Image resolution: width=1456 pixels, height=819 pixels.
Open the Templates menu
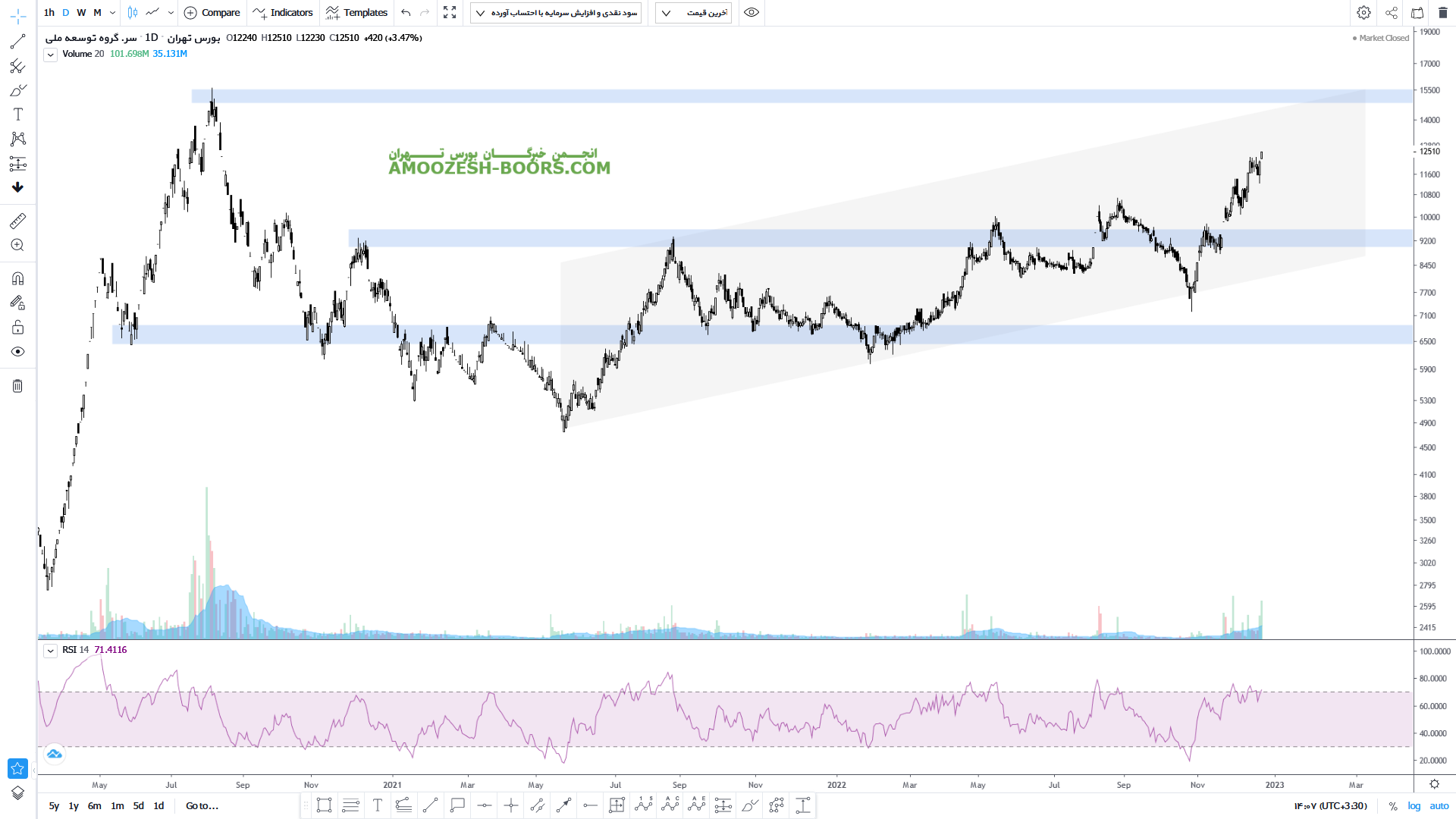(x=356, y=13)
